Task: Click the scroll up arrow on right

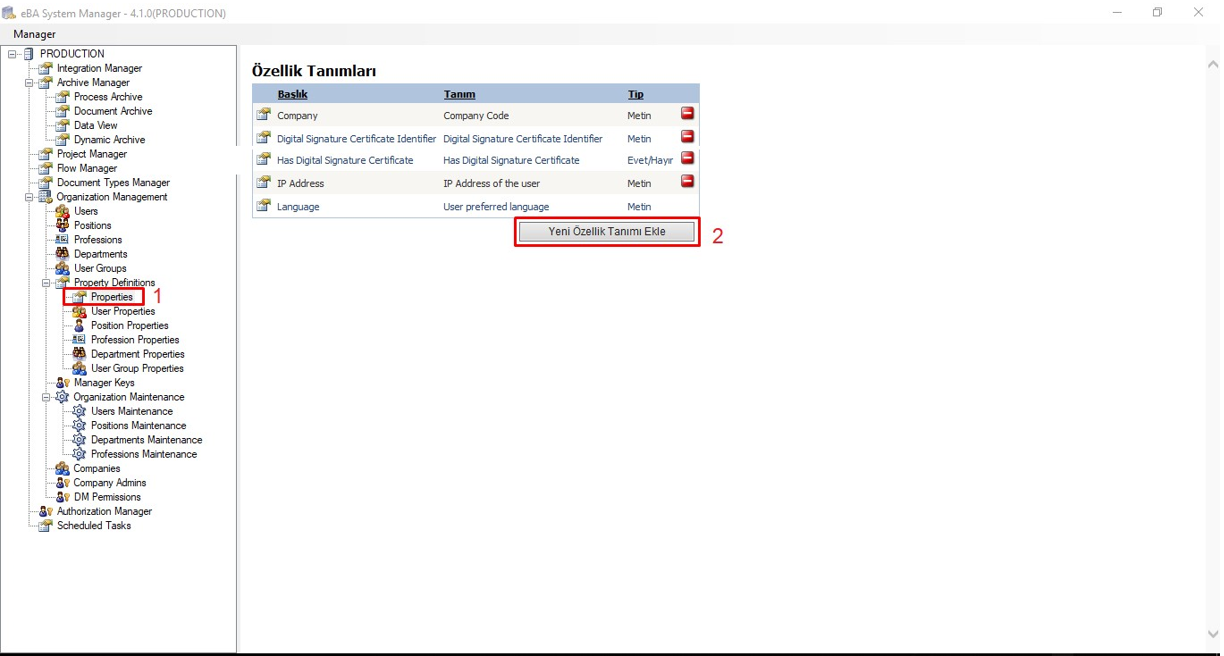Action: (1214, 64)
